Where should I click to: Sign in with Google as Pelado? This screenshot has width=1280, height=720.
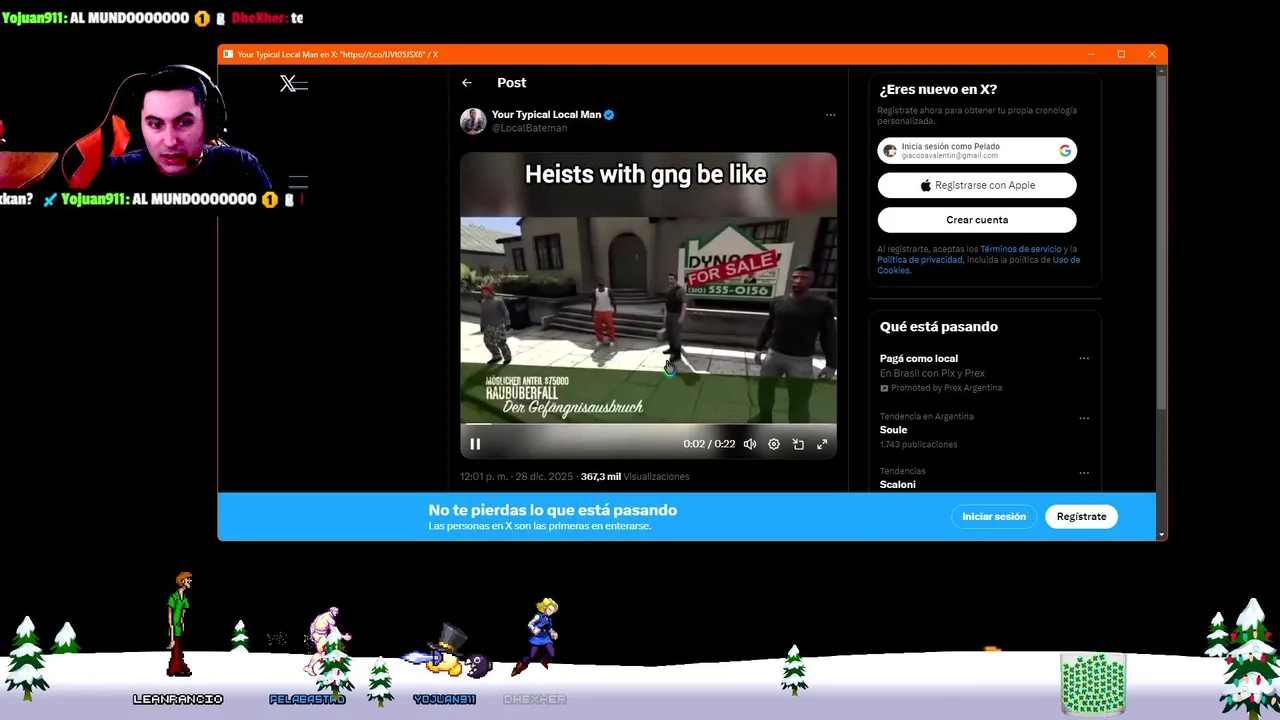(977, 150)
